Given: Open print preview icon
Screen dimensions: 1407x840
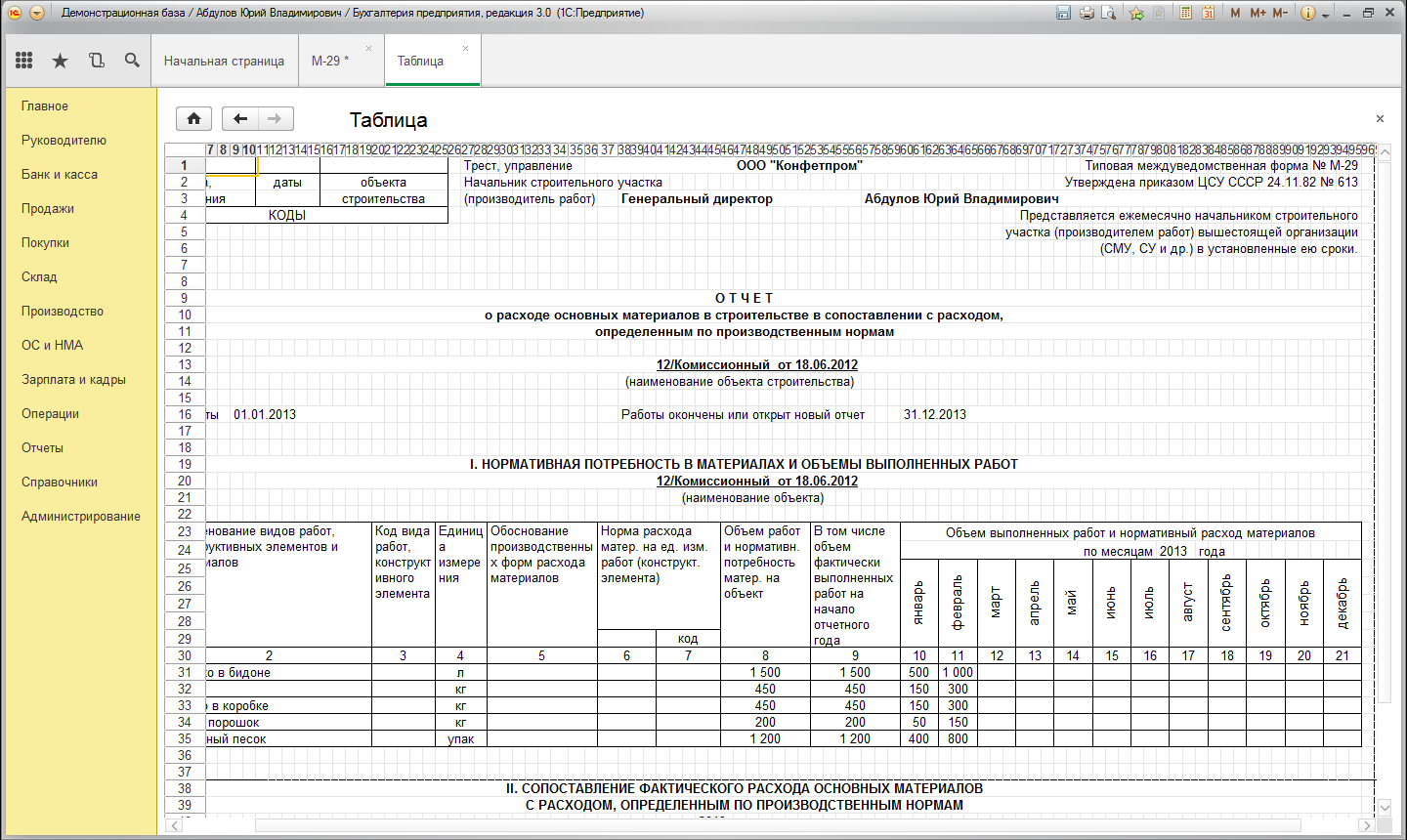Looking at the screenshot, I should 1109,13.
